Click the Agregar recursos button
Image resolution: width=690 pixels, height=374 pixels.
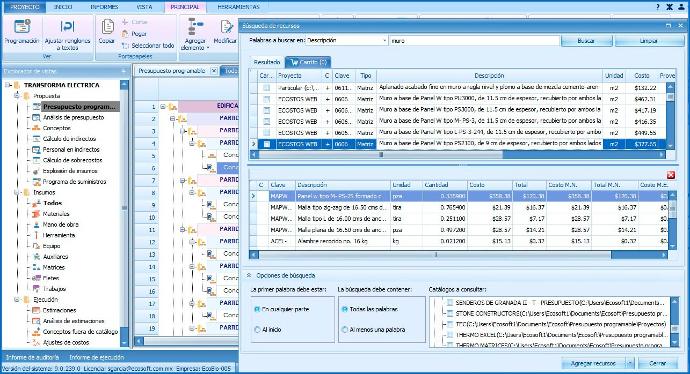pyautogui.click(x=593, y=363)
